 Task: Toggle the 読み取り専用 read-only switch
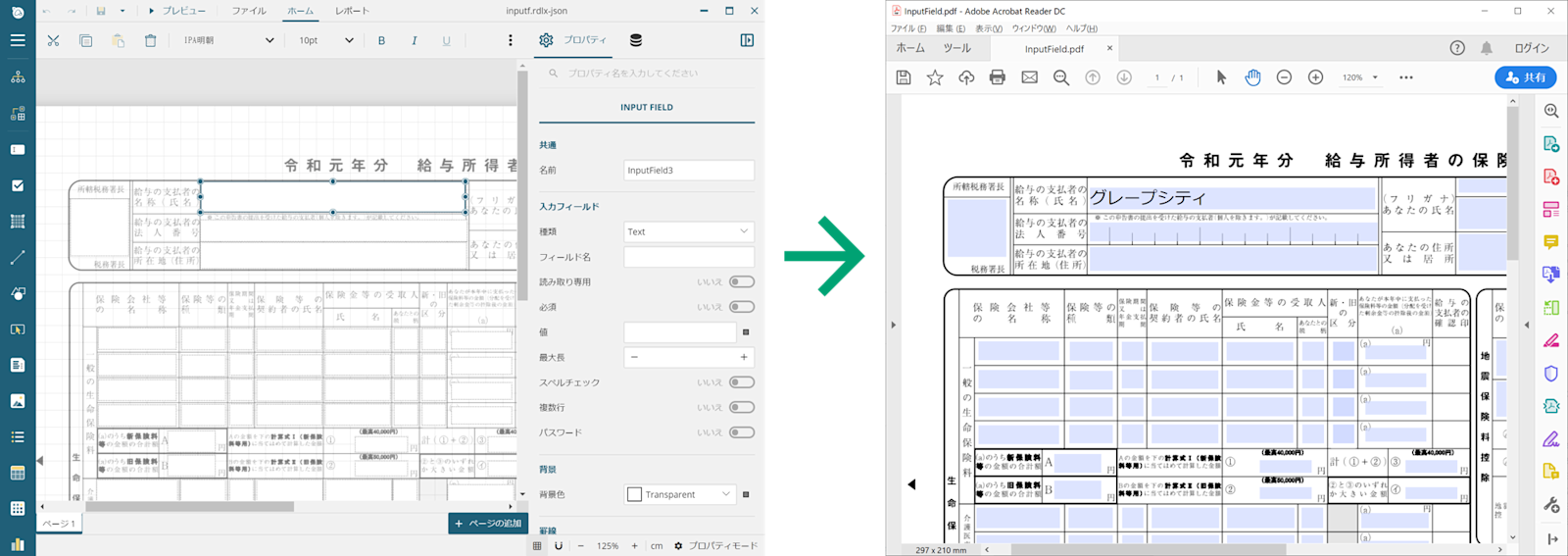point(742,282)
